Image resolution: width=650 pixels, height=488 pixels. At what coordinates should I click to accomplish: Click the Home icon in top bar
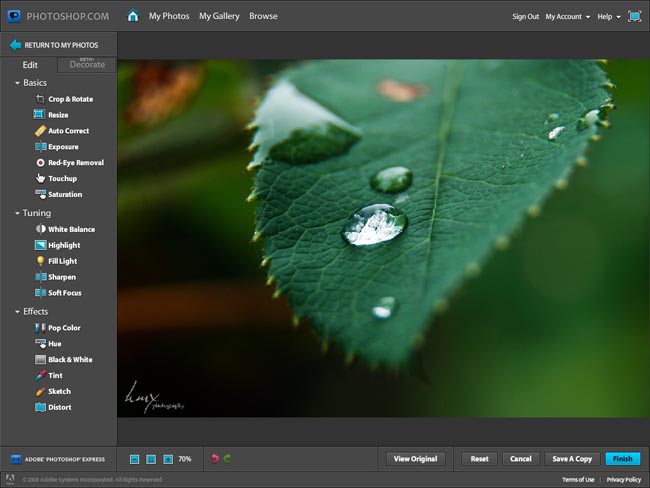[133, 16]
